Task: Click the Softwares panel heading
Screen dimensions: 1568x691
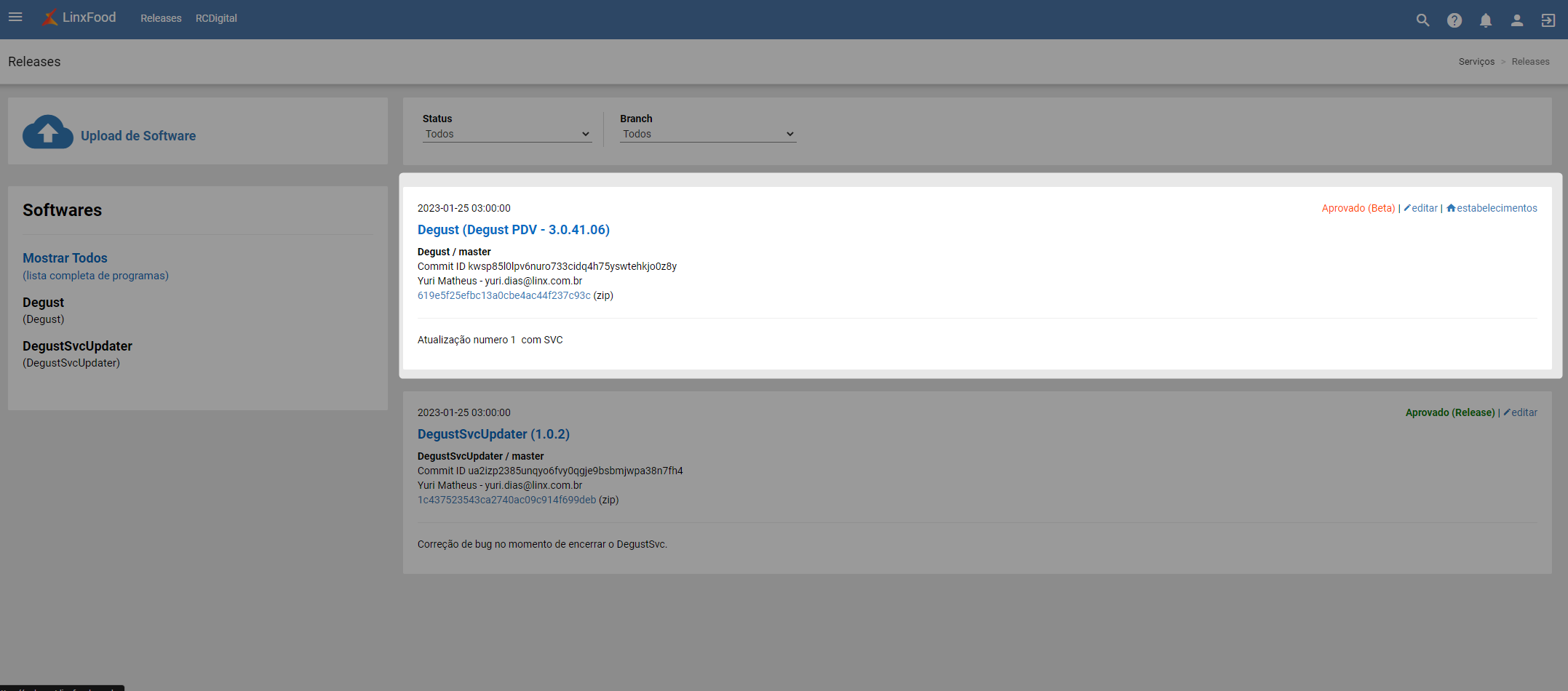Action: point(63,210)
